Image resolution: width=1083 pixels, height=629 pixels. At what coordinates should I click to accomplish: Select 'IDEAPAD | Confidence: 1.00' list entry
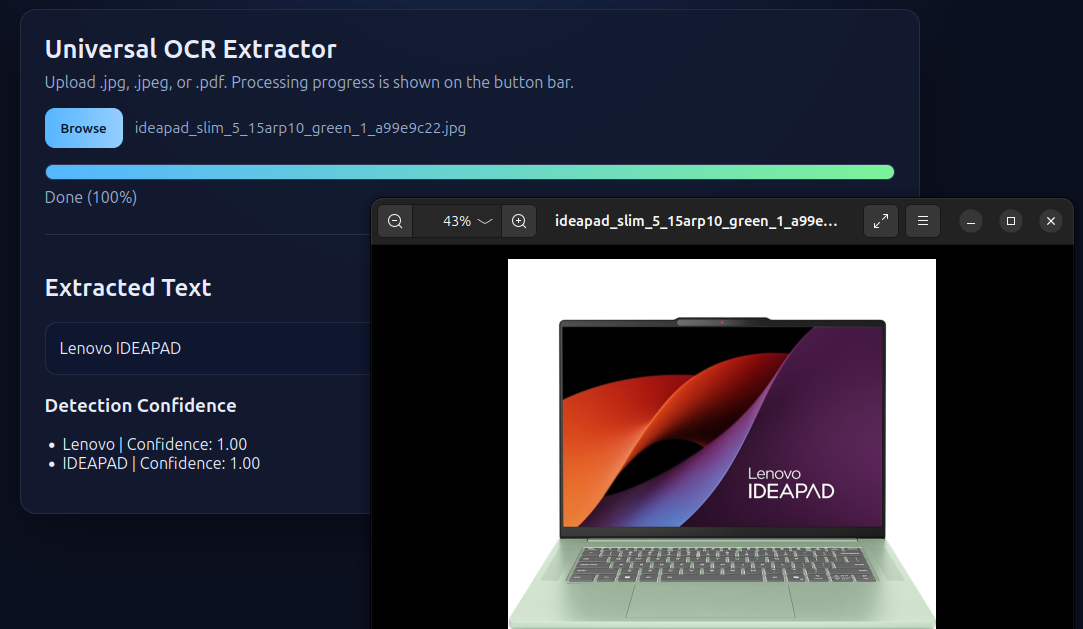(161, 463)
